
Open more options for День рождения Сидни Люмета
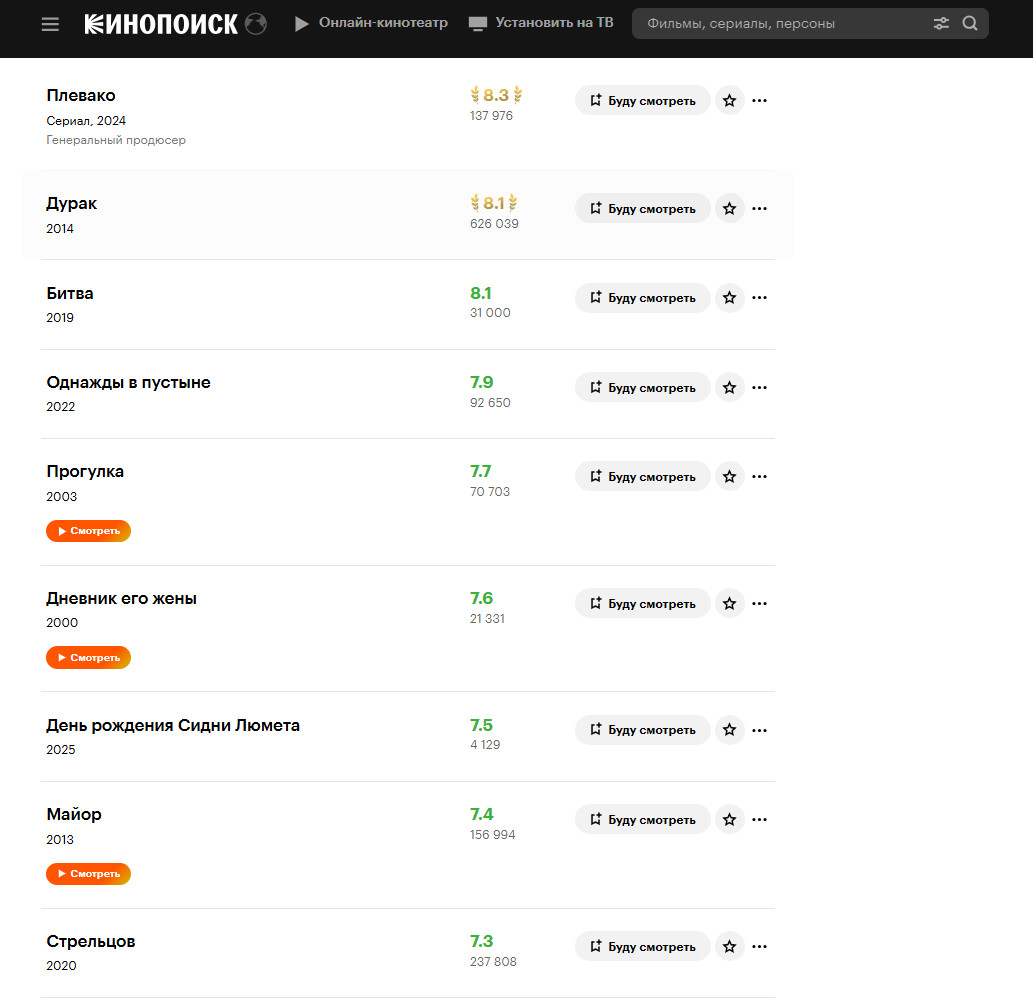[x=760, y=730]
